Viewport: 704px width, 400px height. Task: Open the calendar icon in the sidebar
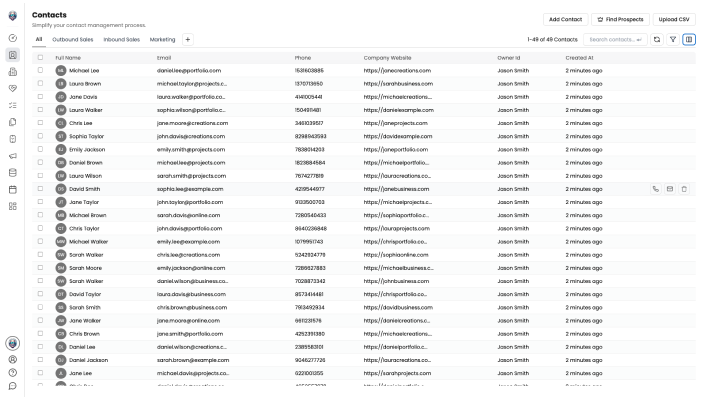click(x=13, y=188)
